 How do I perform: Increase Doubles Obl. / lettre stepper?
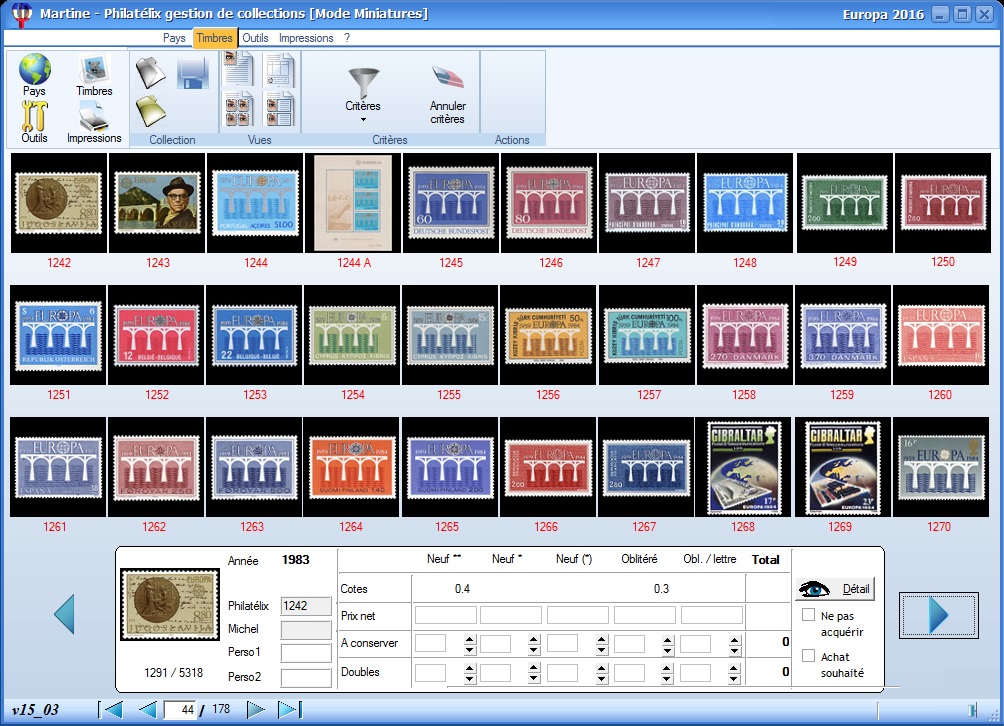735,668
